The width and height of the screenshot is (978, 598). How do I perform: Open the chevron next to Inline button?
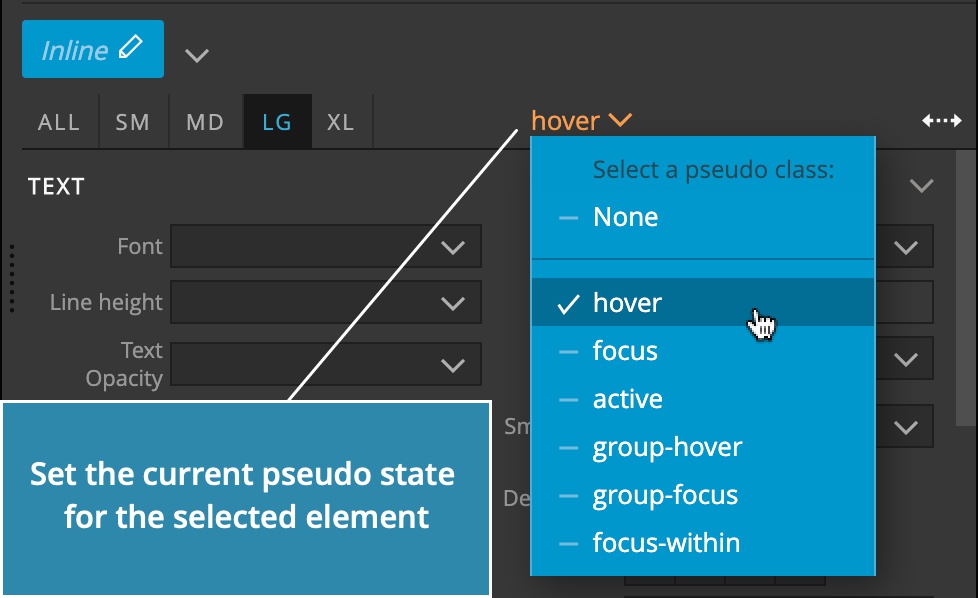[x=196, y=55]
